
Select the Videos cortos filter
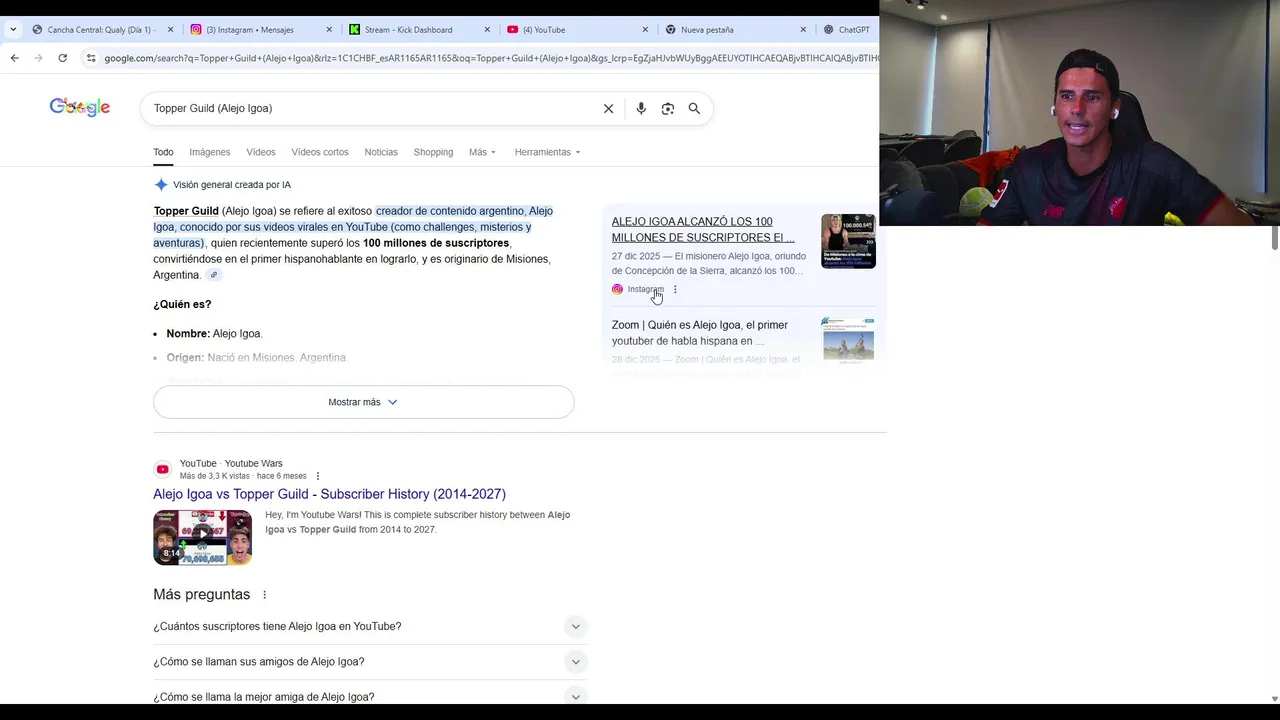tap(320, 152)
